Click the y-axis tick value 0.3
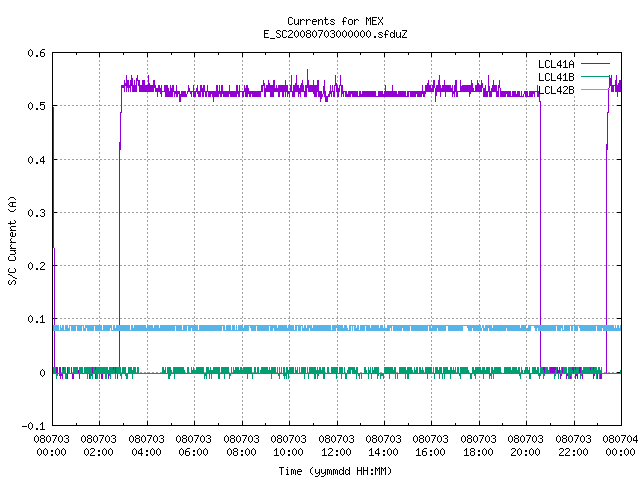The image size is (640, 480). coord(36,213)
